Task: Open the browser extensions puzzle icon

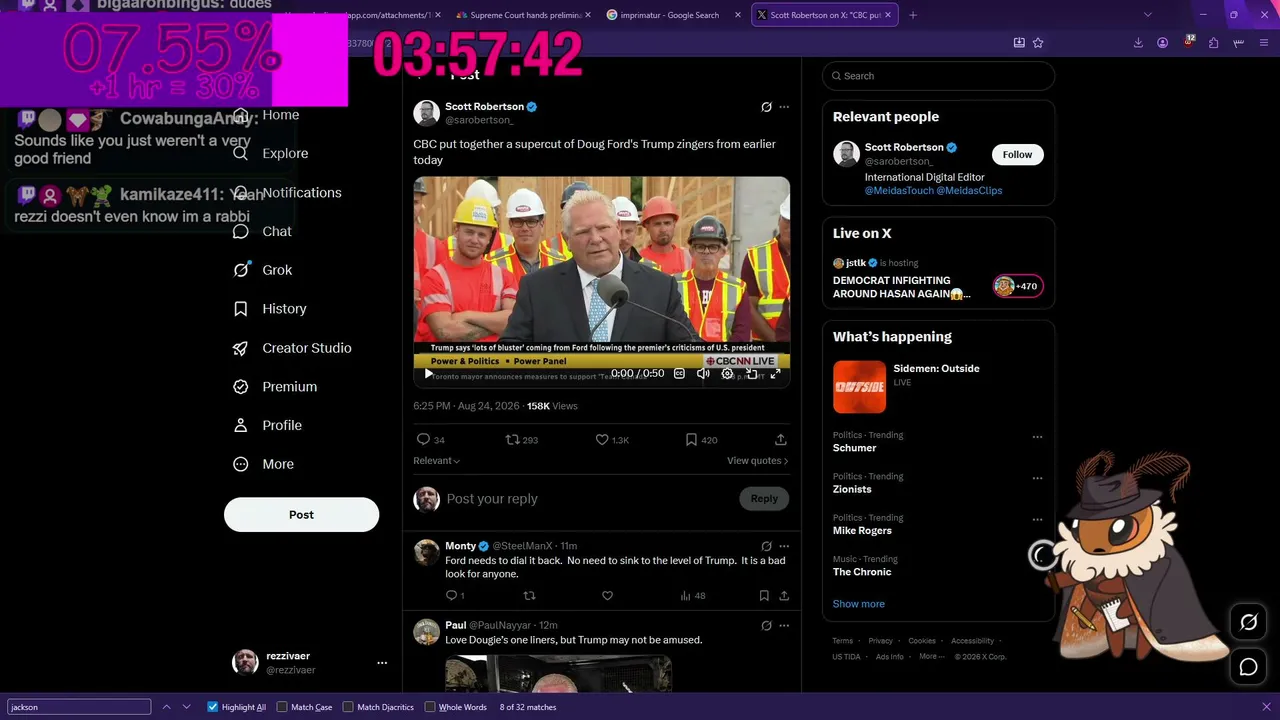Action: 1213,43
